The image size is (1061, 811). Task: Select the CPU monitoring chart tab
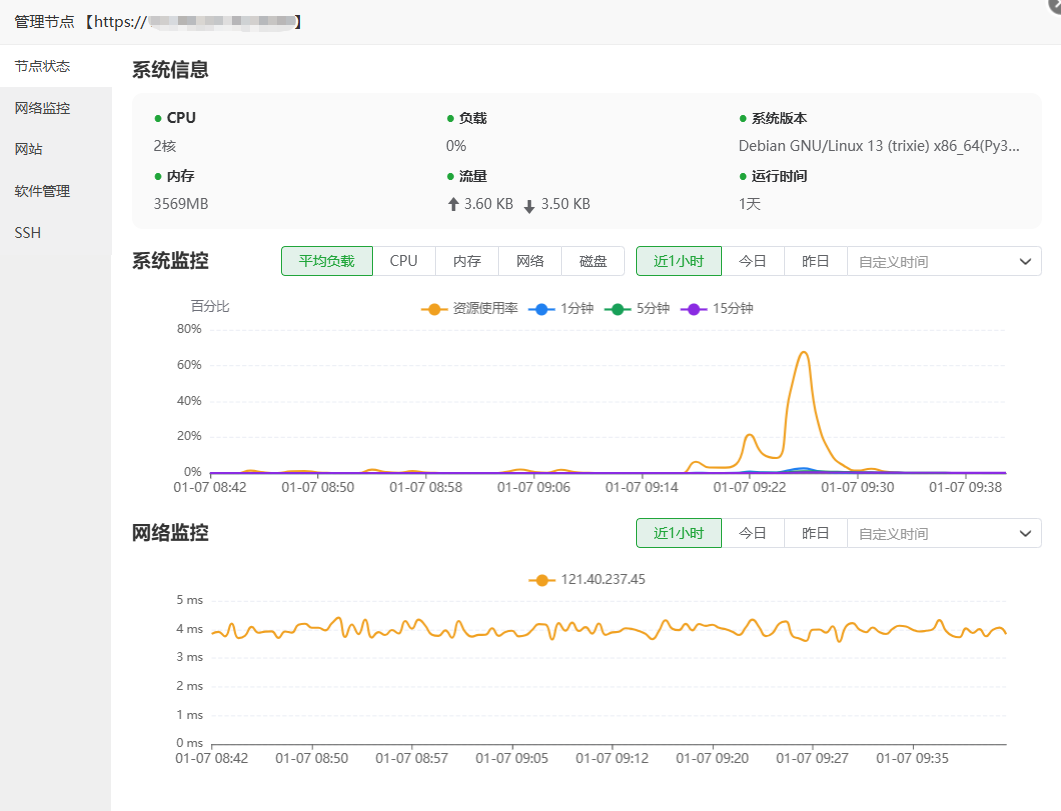click(404, 261)
